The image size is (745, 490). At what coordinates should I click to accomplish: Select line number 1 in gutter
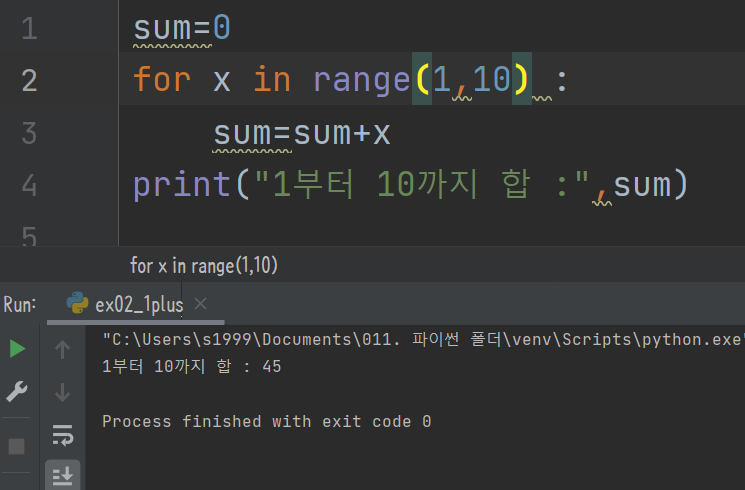pos(29,28)
